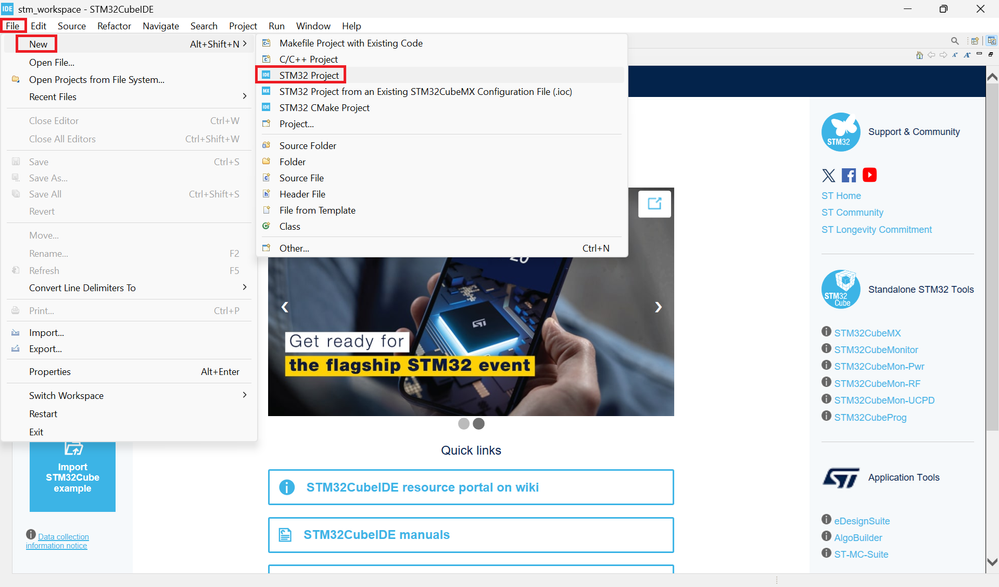Choose Class in New submenu
This screenshot has height=587, width=999.
pos(442,227)
